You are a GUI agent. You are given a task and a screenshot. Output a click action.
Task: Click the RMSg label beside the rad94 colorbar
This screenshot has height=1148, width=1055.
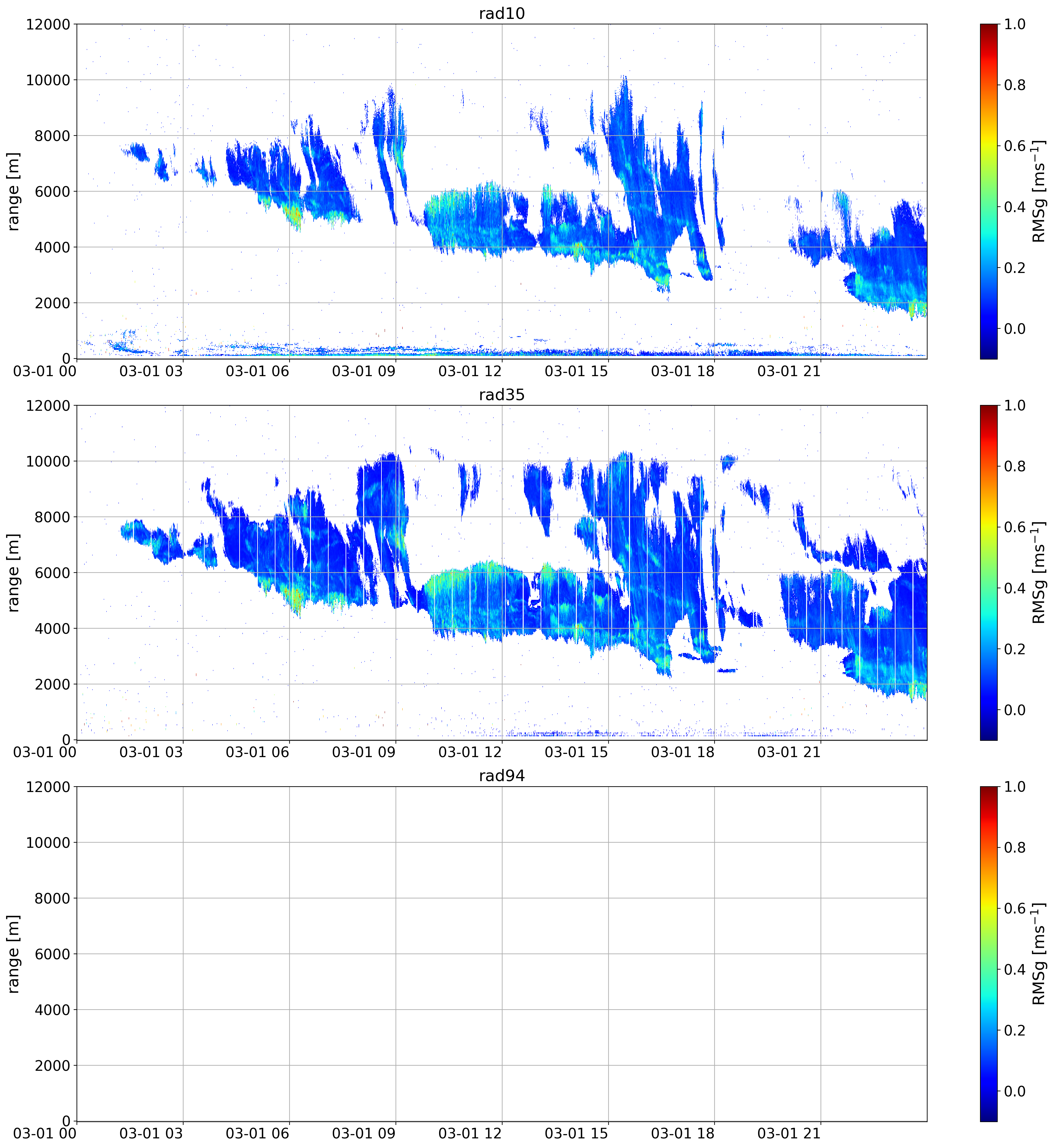[1038, 954]
